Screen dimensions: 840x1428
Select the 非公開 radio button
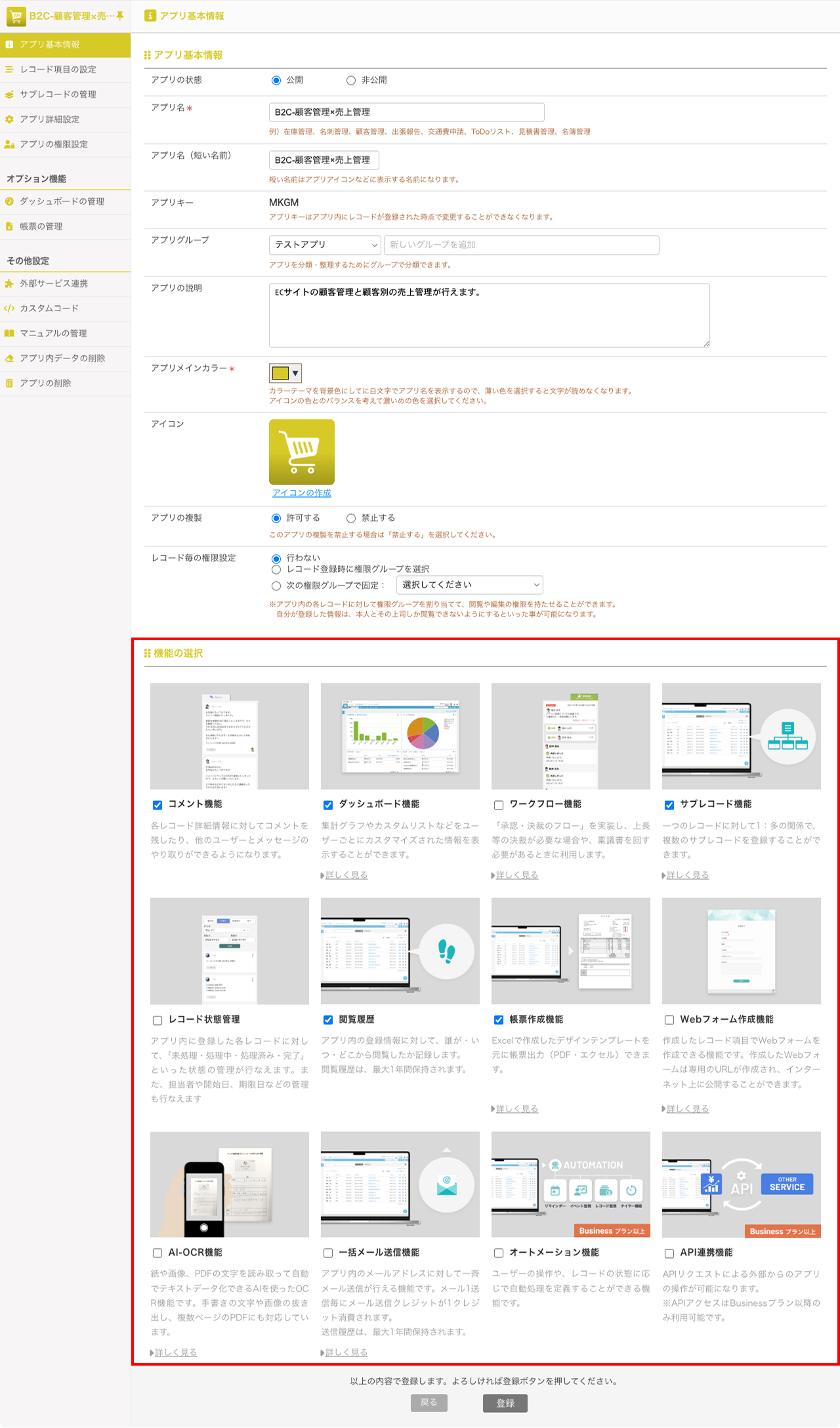point(351,80)
